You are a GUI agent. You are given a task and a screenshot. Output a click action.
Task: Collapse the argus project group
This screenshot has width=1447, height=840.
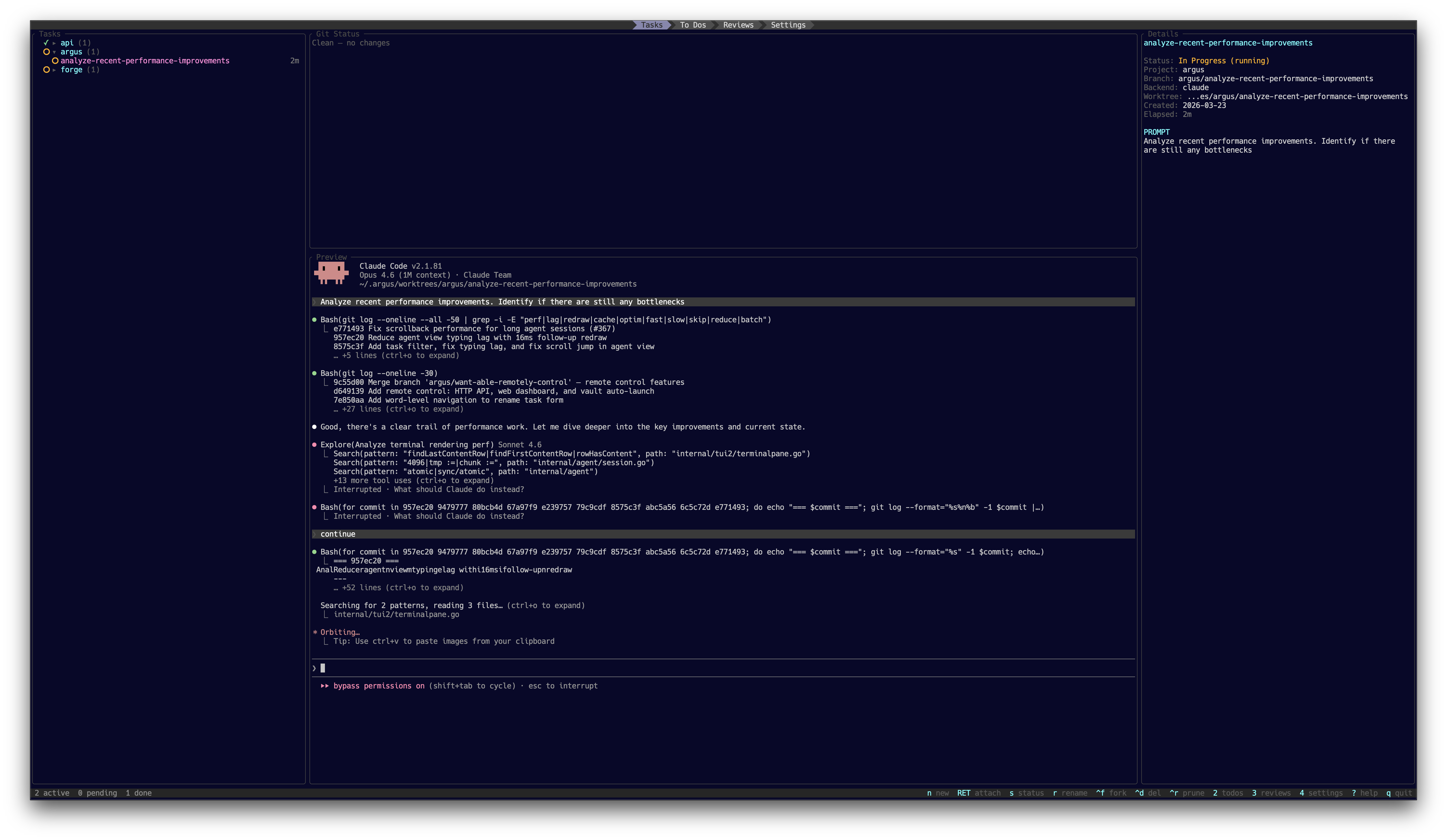(x=54, y=52)
